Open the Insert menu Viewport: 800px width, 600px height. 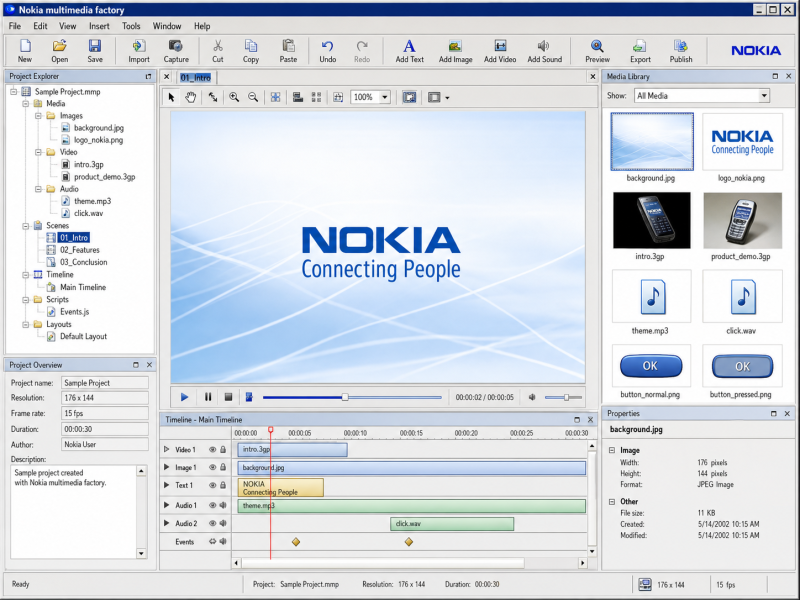(x=99, y=26)
